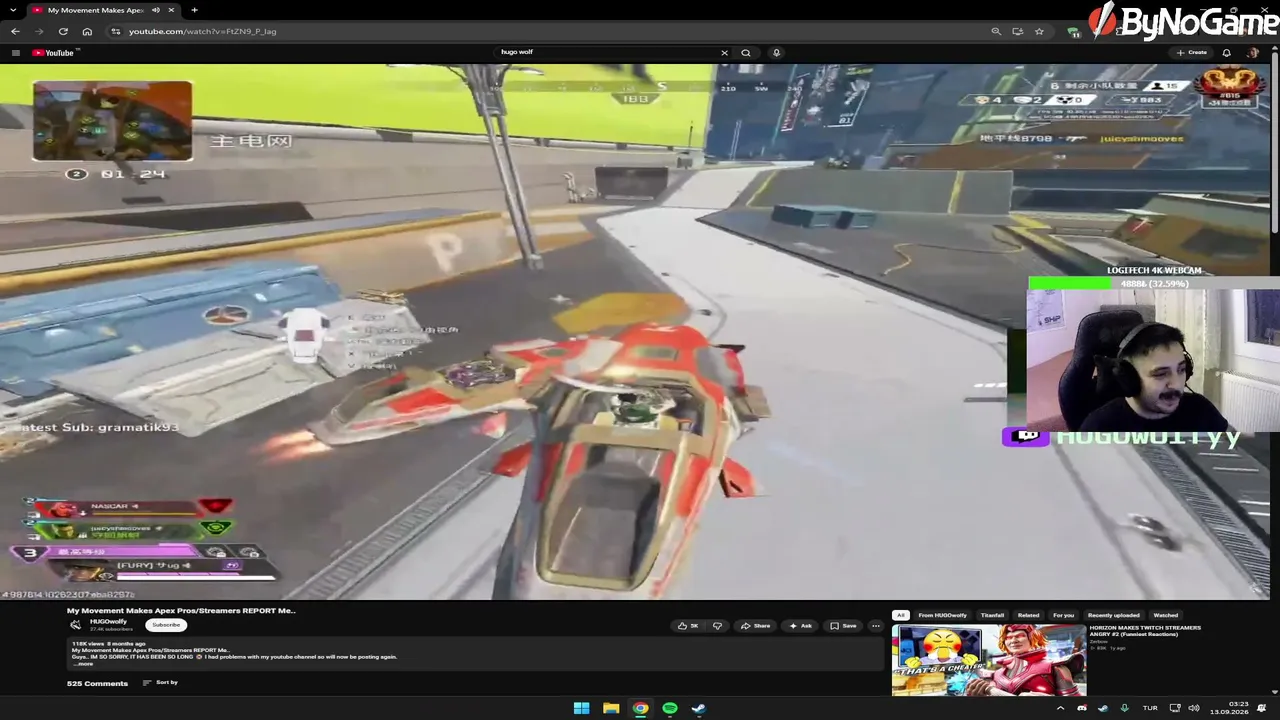Open the YouTube guide hamburger menu
1280x720 pixels.
click(15, 53)
